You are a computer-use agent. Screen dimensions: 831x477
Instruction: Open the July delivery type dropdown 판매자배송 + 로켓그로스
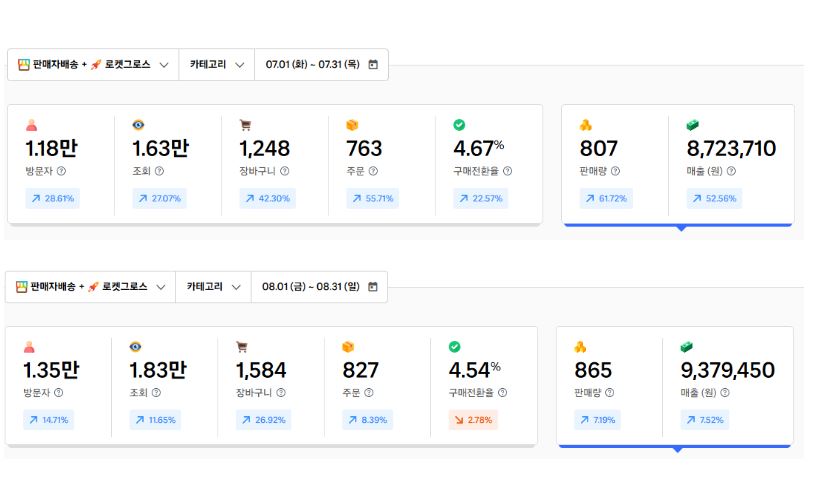[93, 65]
